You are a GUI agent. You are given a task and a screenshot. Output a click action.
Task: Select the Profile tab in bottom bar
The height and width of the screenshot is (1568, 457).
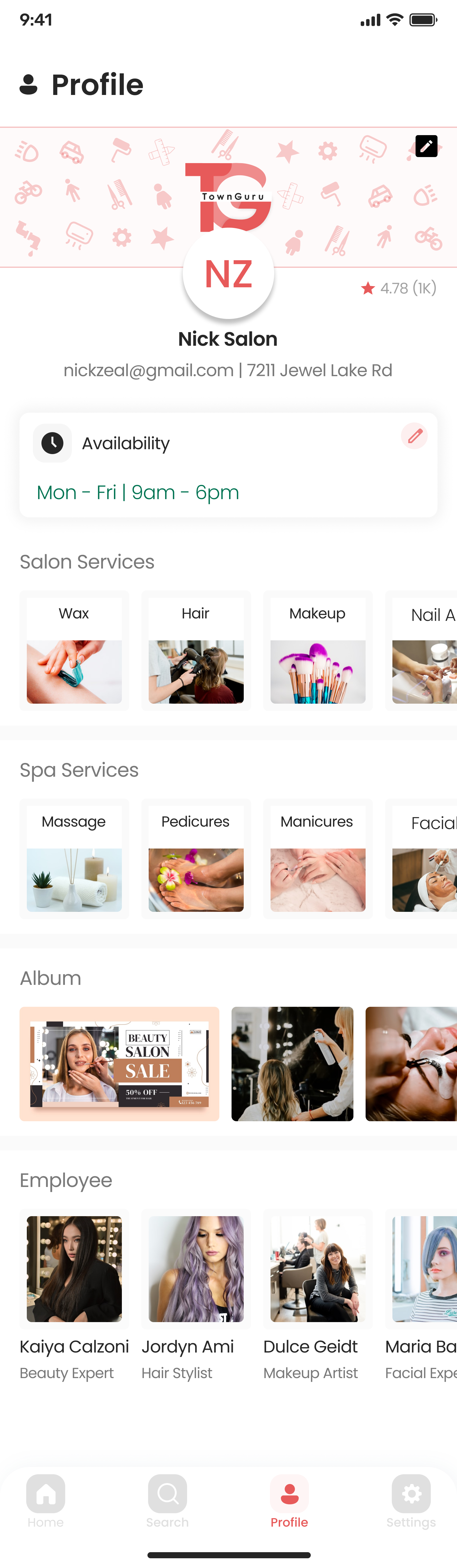coord(289,1501)
